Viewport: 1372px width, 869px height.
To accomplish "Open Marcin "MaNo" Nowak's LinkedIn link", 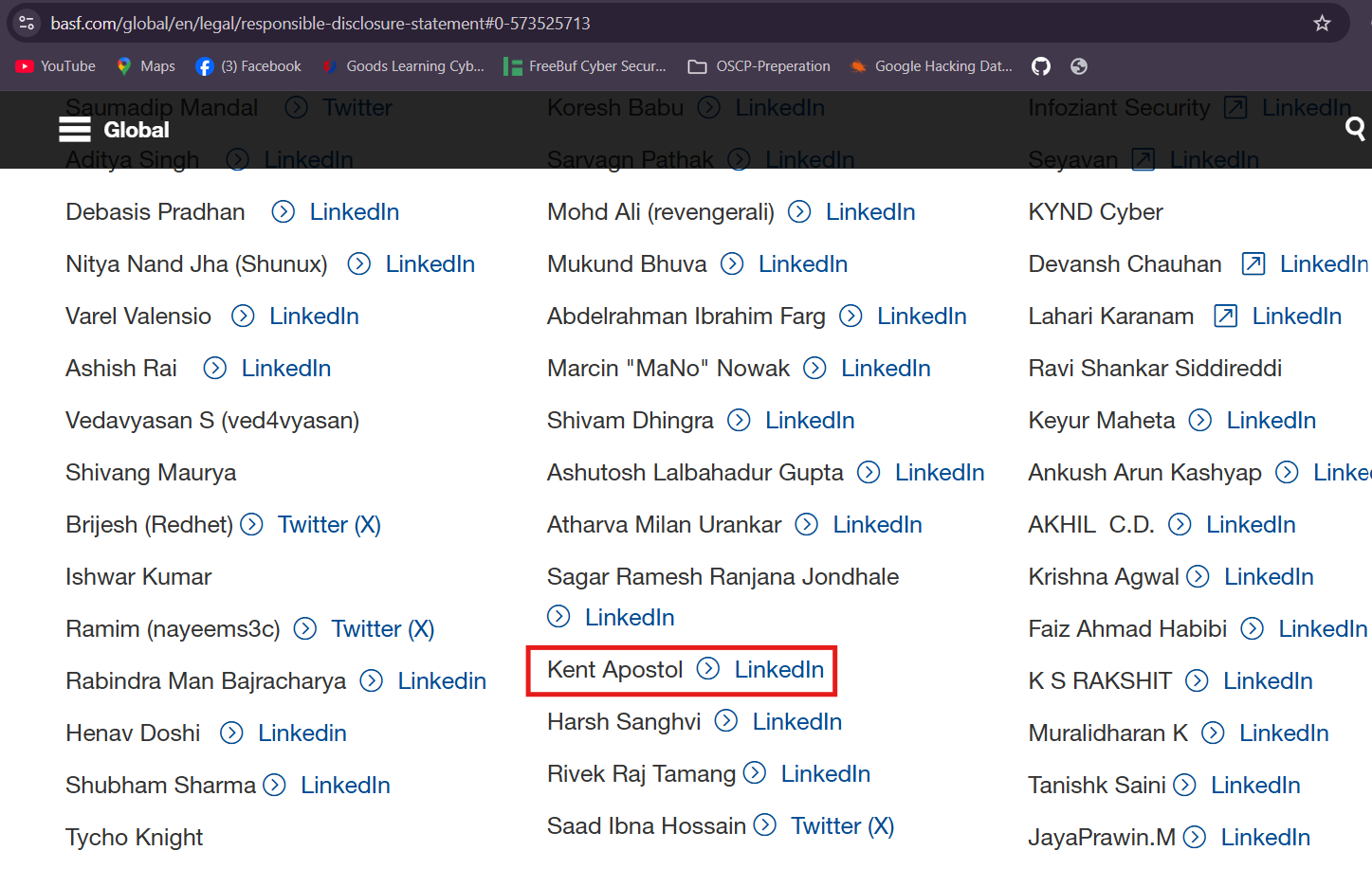I will pyautogui.click(x=885, y=369).
